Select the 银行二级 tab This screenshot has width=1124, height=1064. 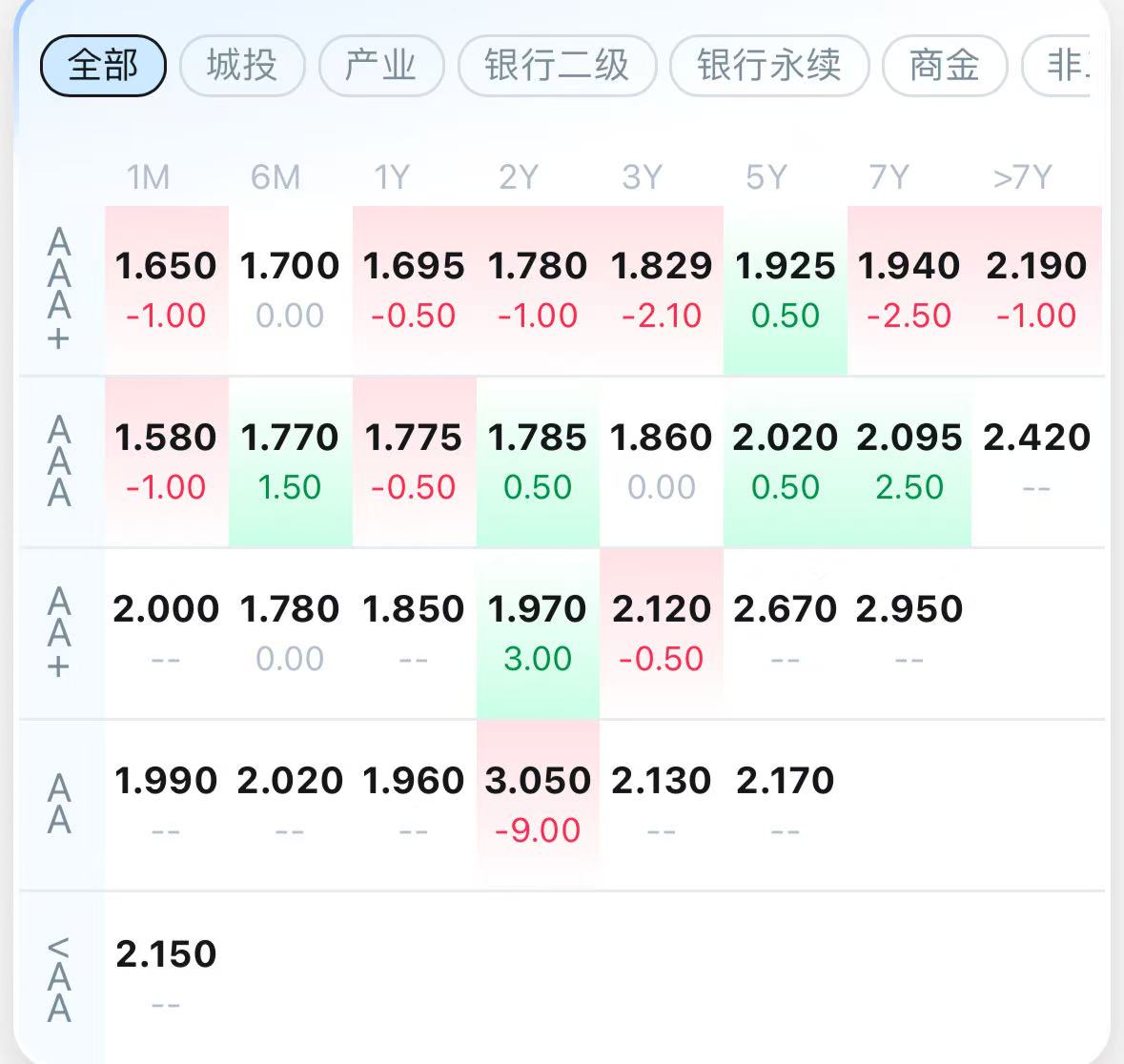(557, 65)
